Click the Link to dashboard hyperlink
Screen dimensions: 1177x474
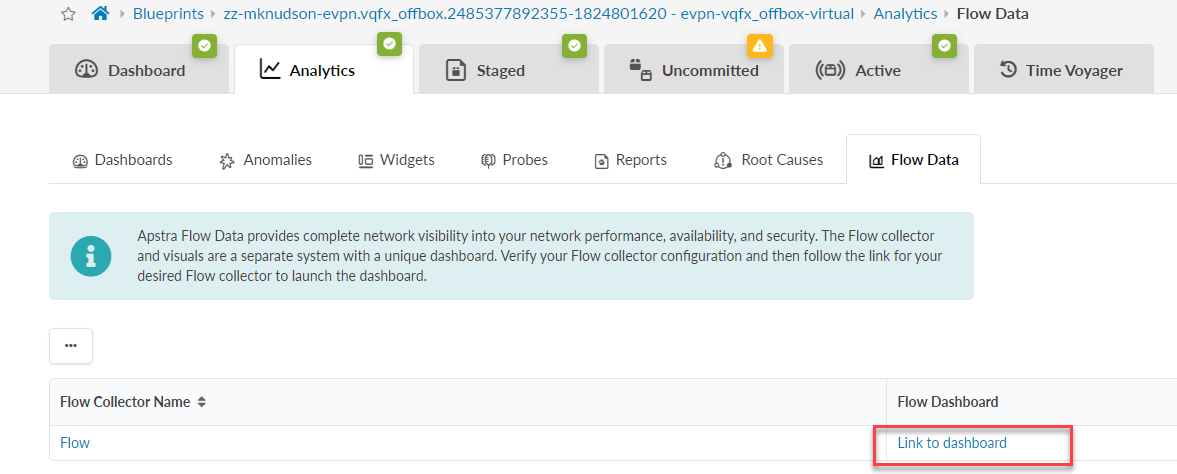(x=952, y=443)
